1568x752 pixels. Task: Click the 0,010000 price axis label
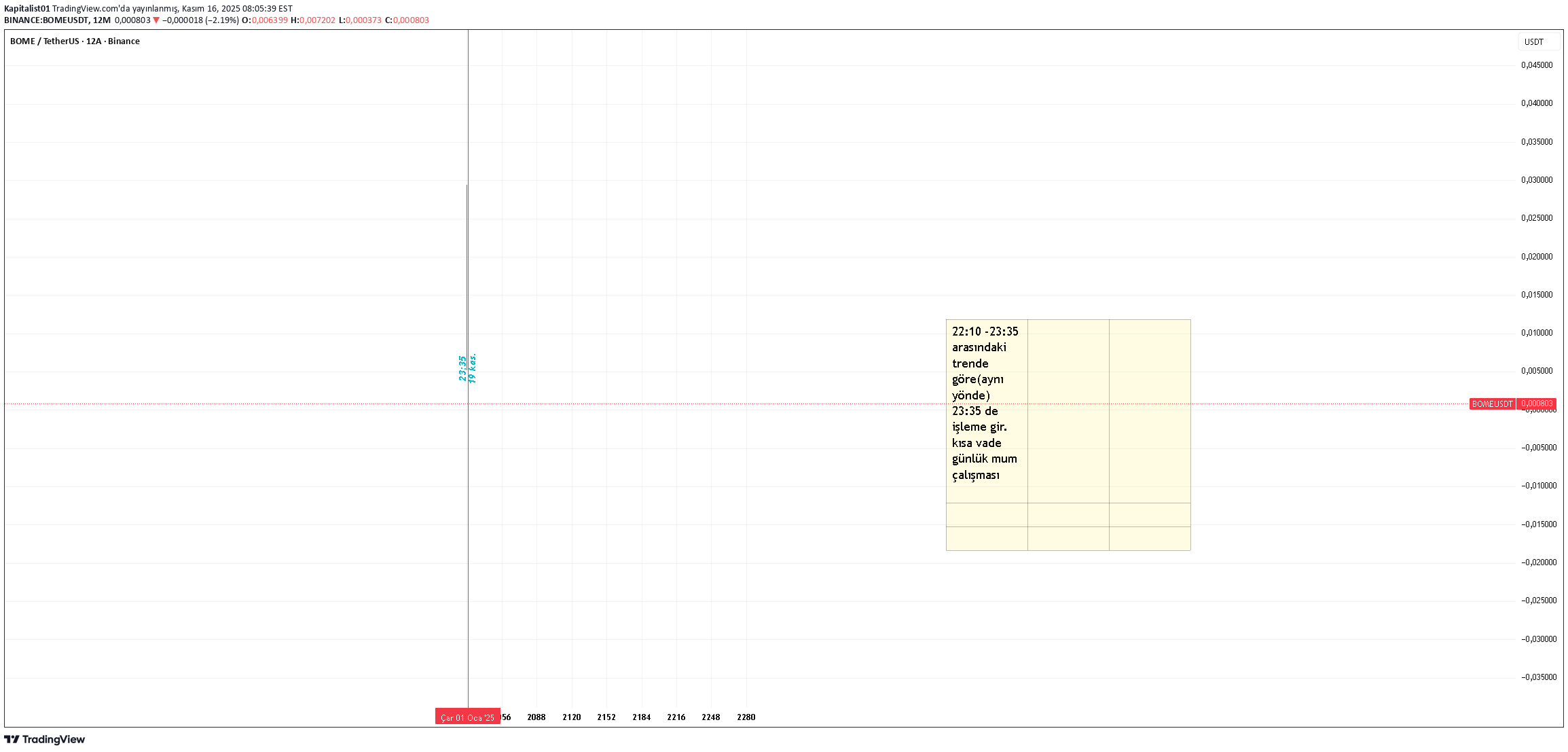[x=1536, y=333]
